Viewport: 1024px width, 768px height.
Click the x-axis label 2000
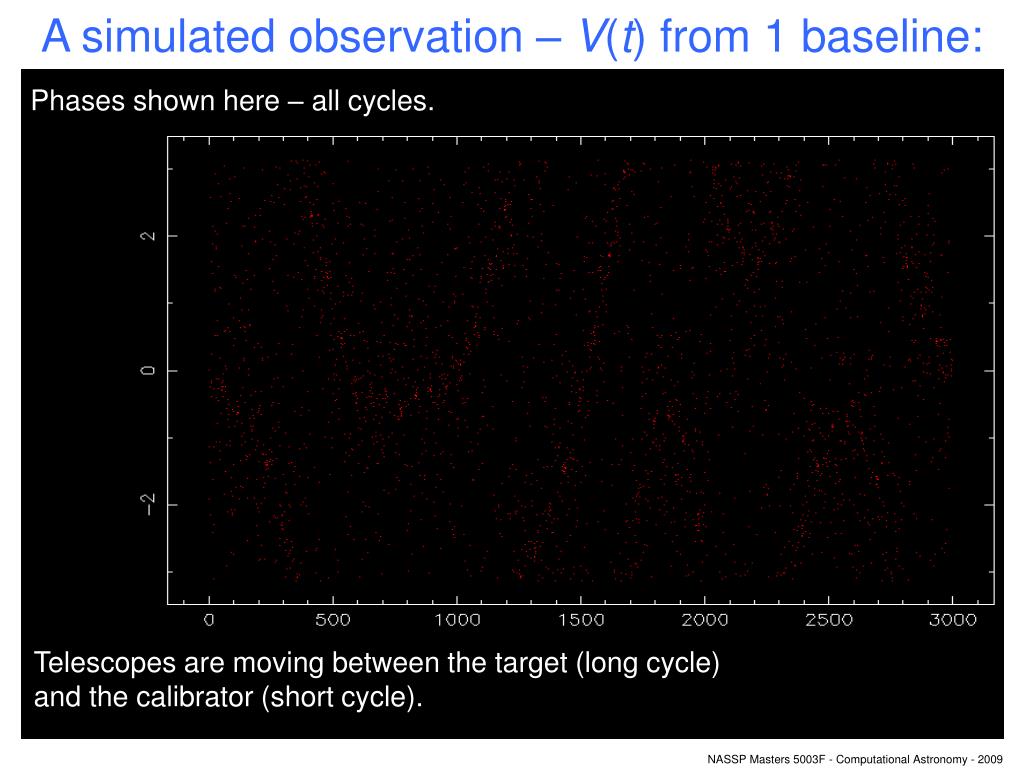(705, 620)
